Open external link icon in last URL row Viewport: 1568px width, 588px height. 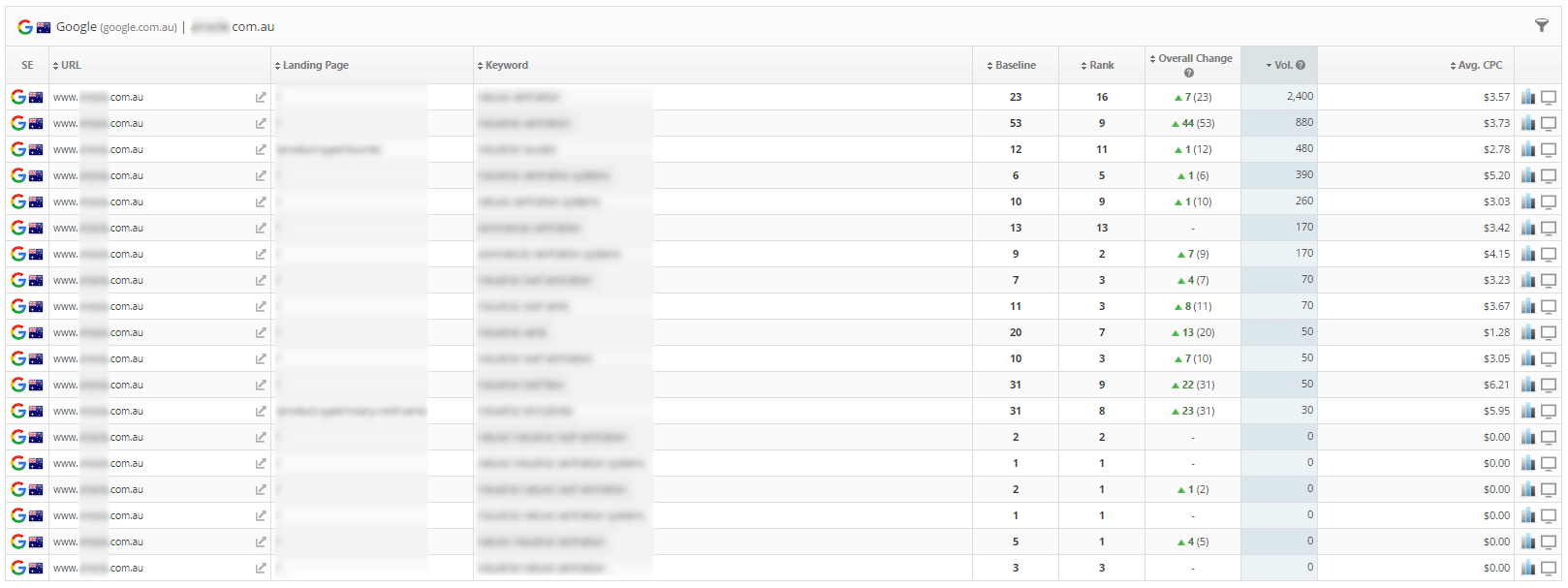pos(261,568)
